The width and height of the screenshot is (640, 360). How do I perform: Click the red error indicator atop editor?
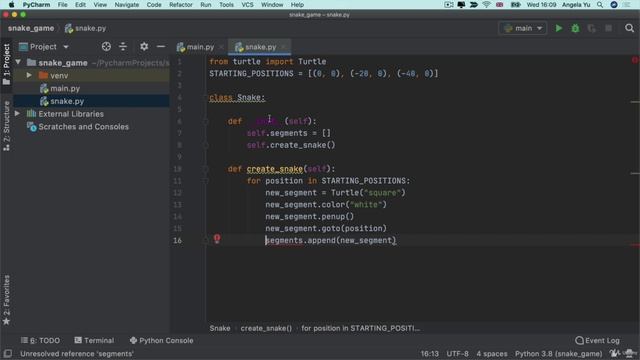click(x=635, y=60)
